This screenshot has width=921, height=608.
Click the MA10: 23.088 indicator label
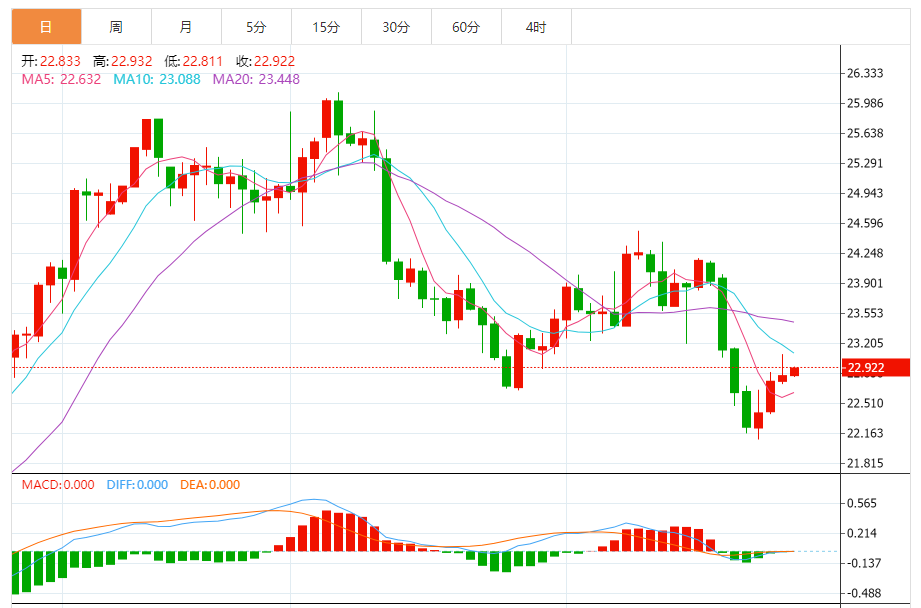(x=157, y=79)
